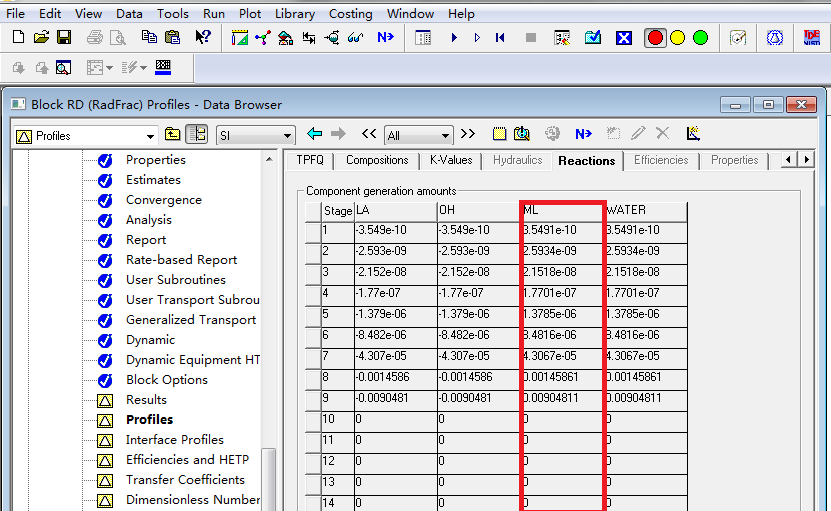
Task: Click the Next (N>) button in main toolbar
Action: (x=385, y=38)
